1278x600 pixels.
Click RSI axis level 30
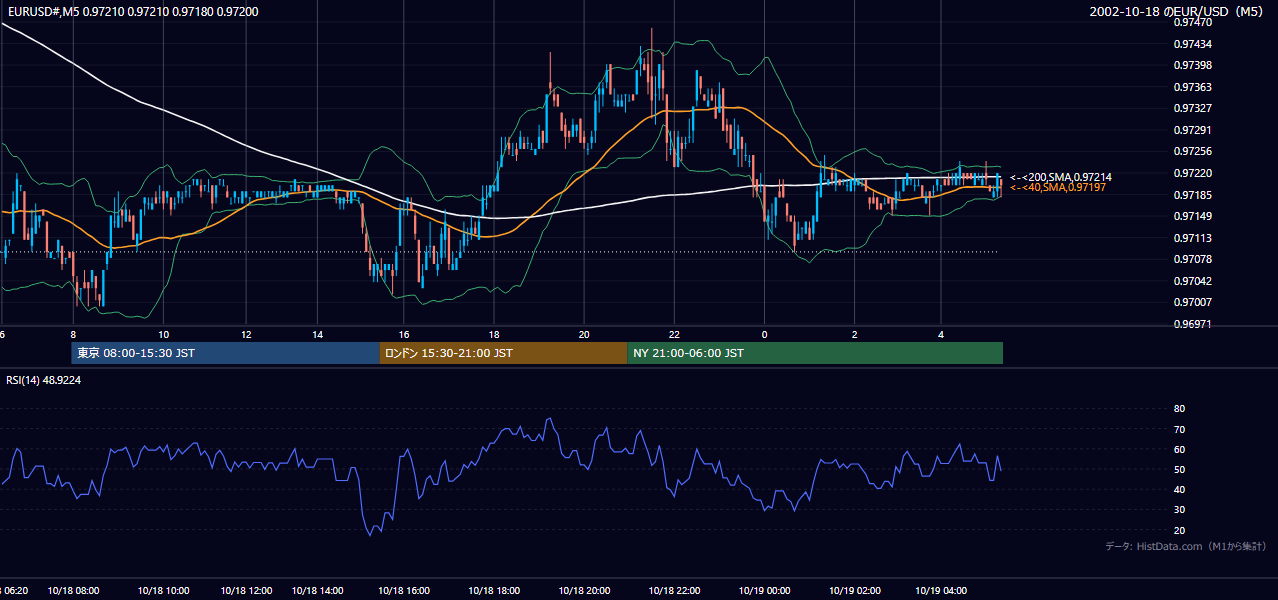coord(1179,510)
